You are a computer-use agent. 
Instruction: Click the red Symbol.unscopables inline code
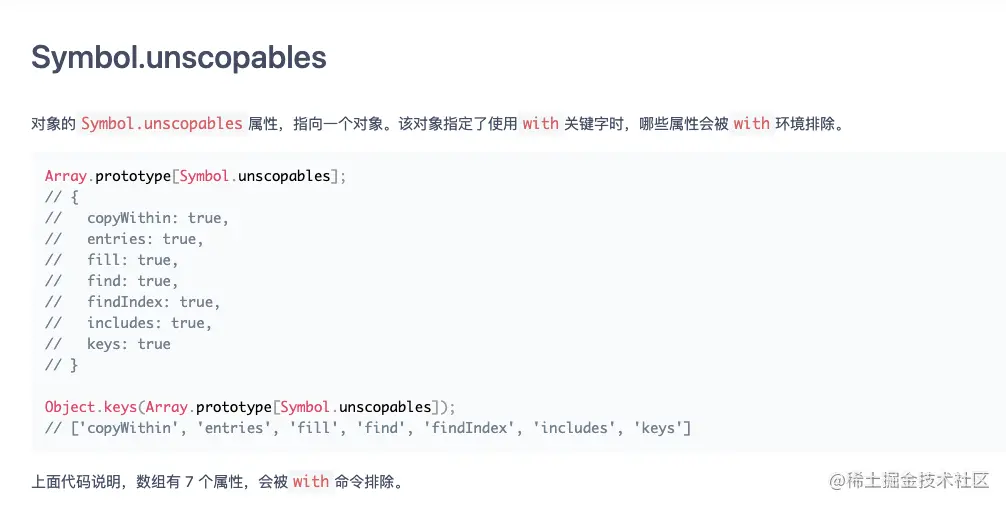point(162,124)
